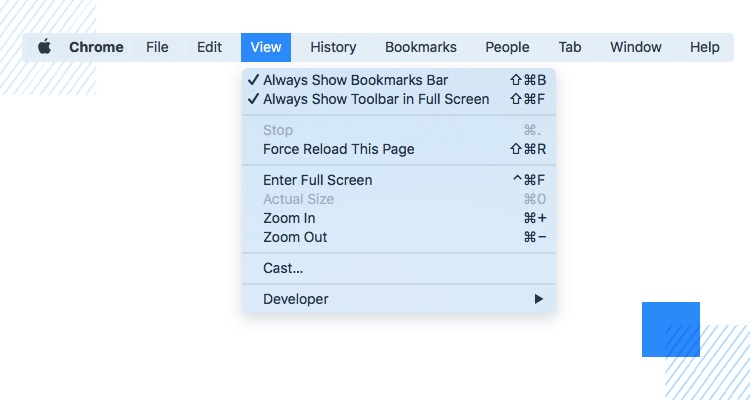750x400 pixels.
Task: Open the Window menu
Action: (636, 47)
